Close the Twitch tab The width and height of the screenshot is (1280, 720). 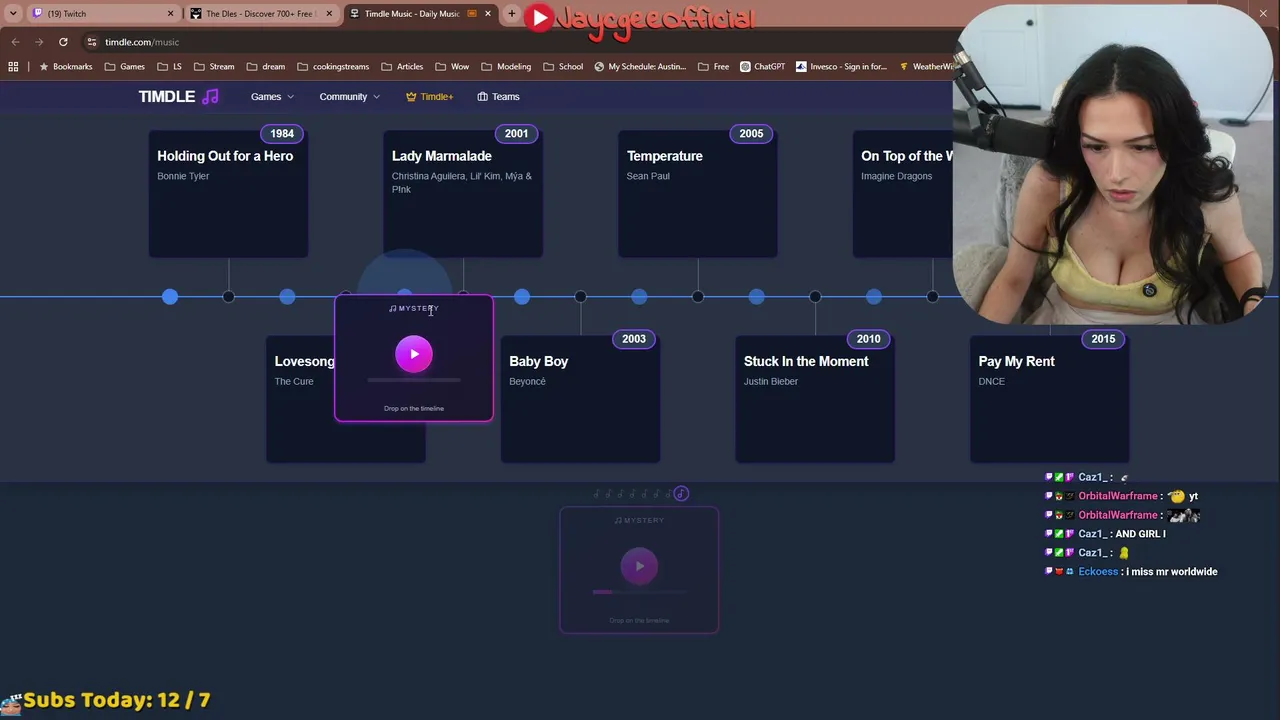[x=170, y=14]
